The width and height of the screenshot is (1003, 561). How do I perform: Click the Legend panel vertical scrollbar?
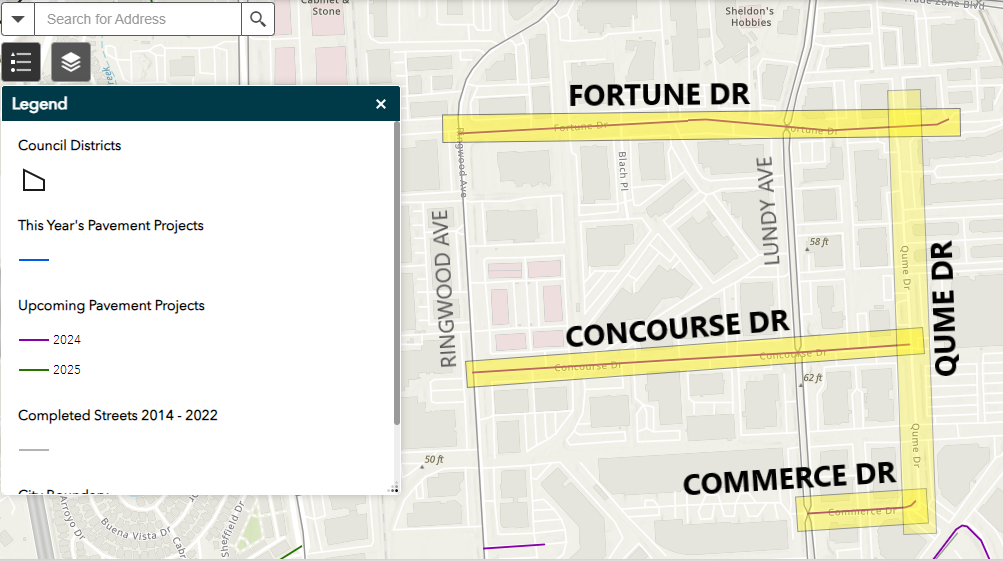coord(396,270)
